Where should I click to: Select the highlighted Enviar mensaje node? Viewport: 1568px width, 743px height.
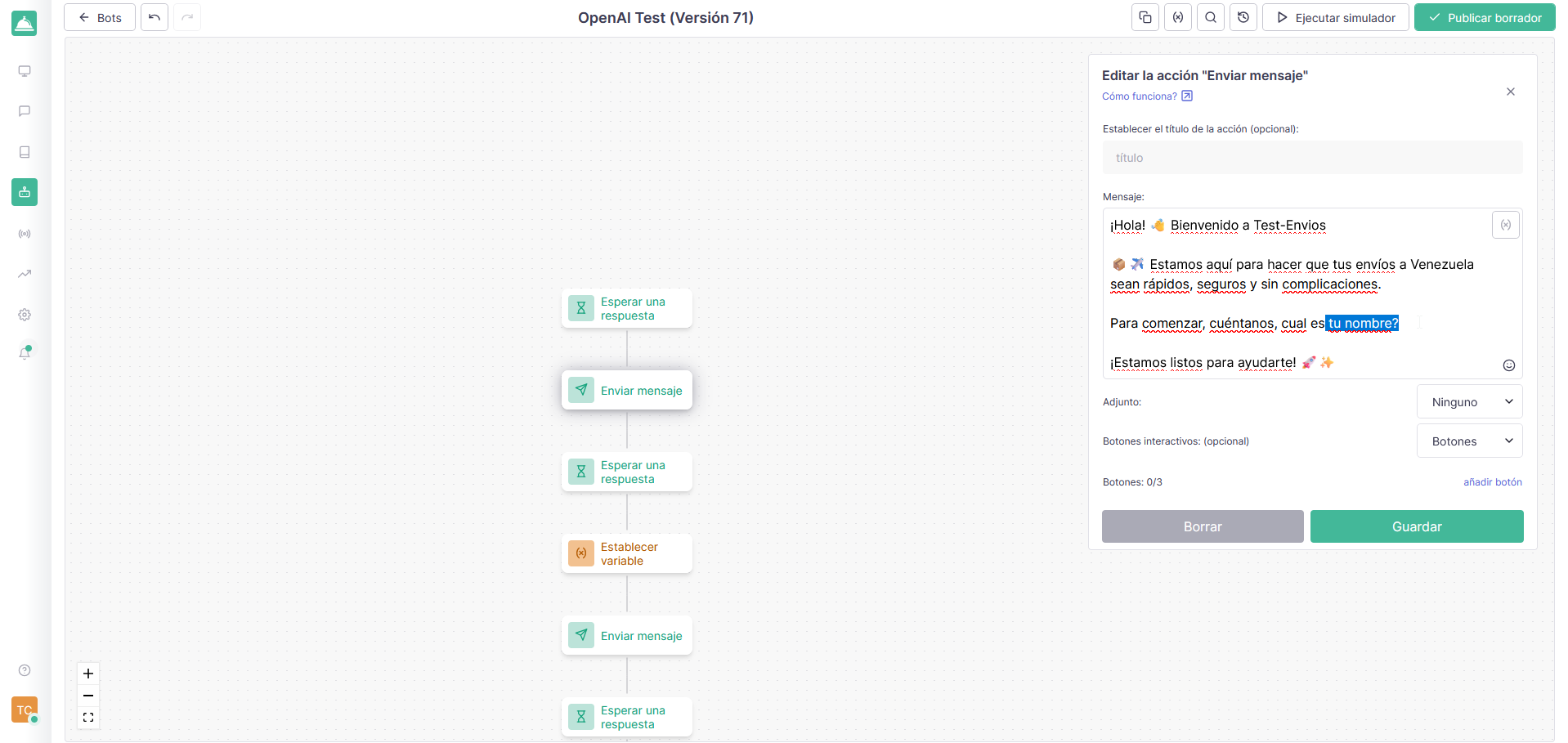coord(627,390)
